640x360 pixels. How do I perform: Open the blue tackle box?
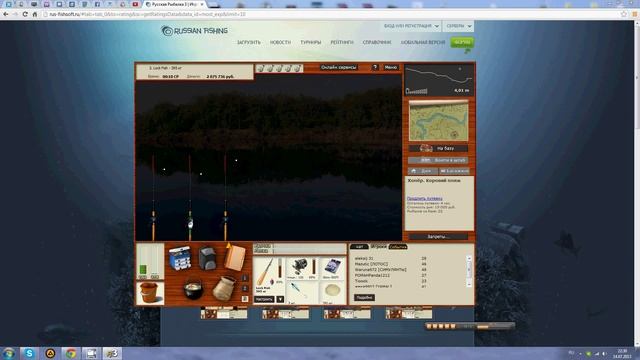pos(179,258)
